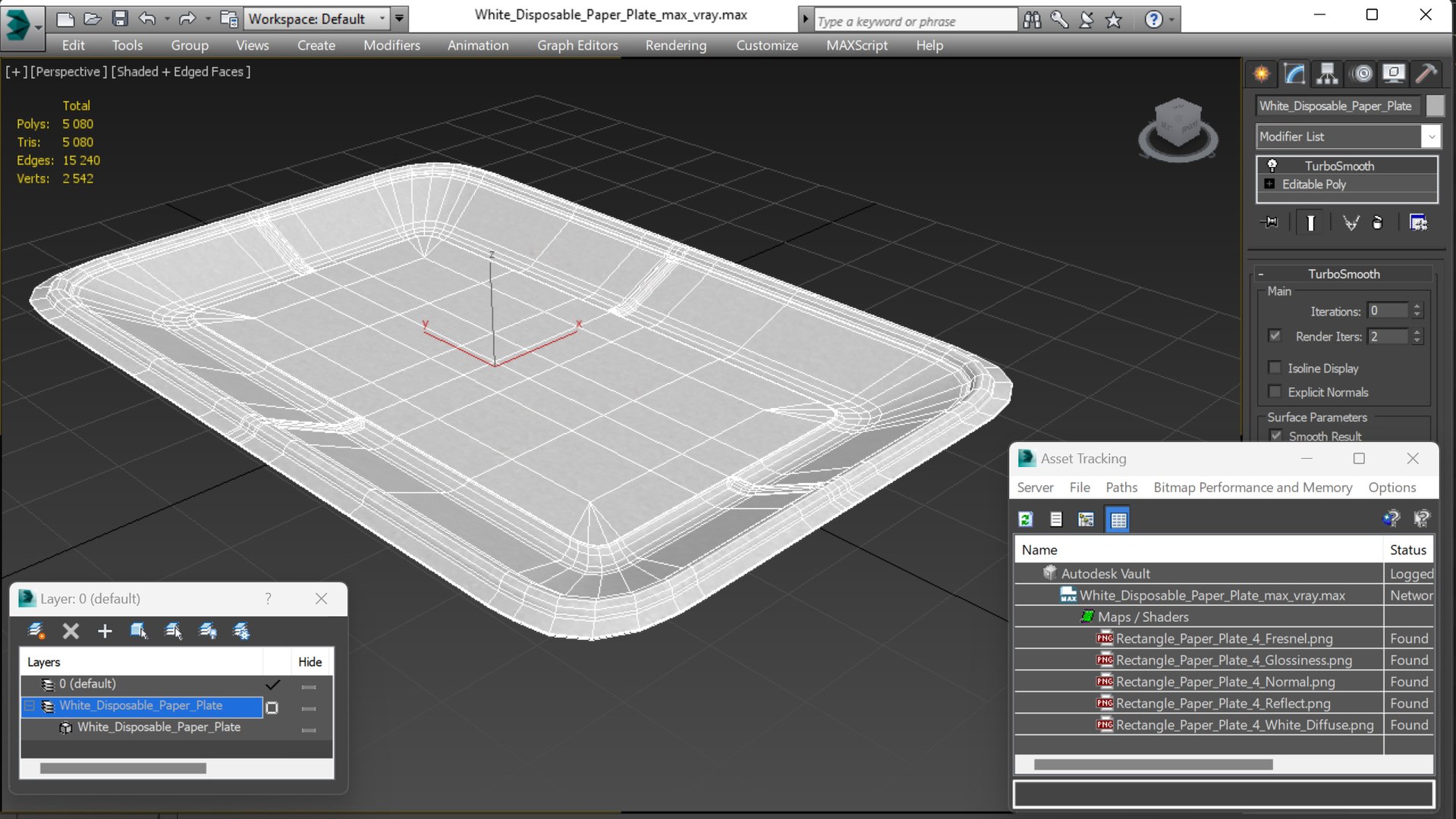Screen dimensions: 1456x819
Task: Switch Asset Tracking to table view
Action: click(x=1118, y=519)
